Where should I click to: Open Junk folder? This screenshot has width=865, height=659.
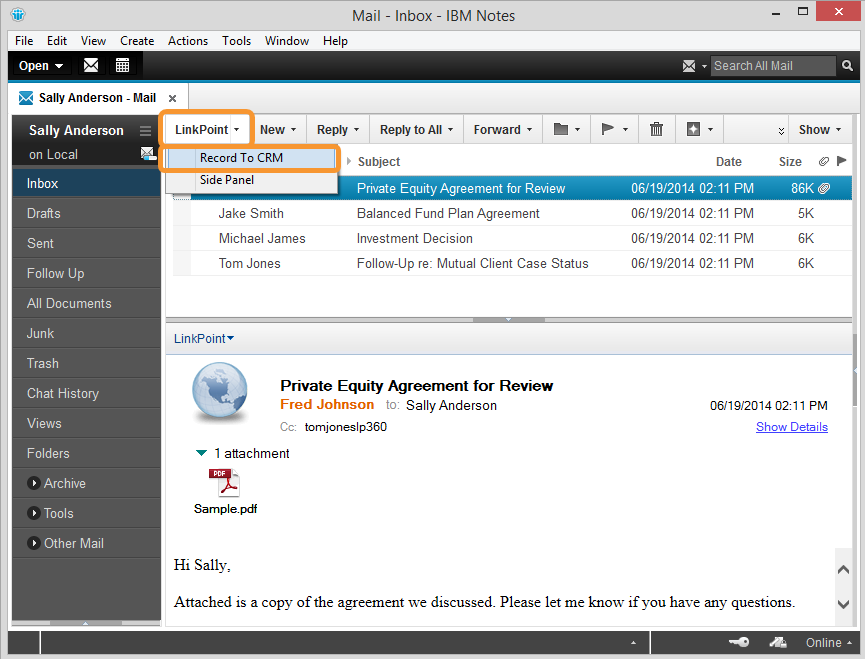pyautogui.click(x=87, y=333)
